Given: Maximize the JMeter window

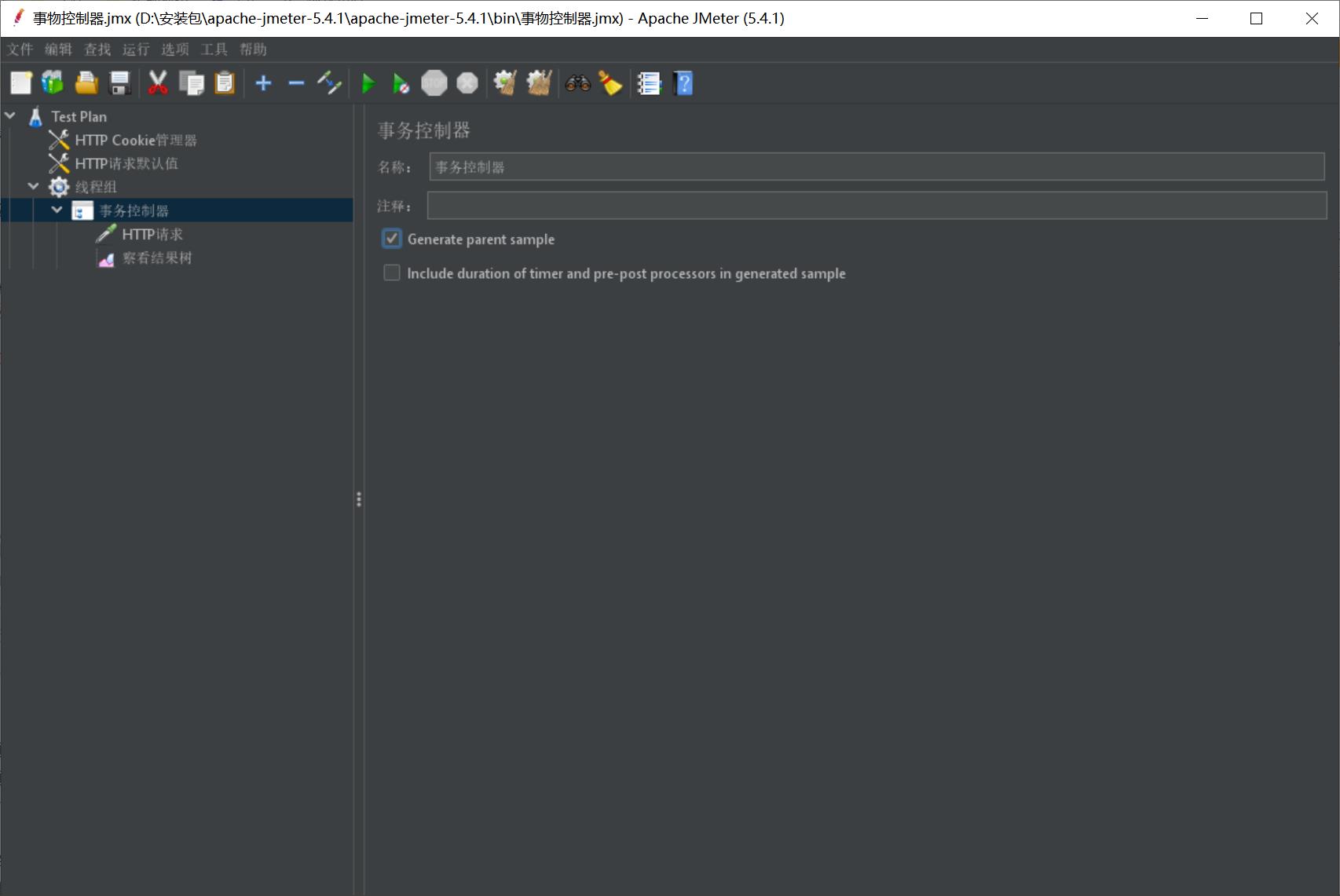Looking at the screenshot, I should pyautogui.click(x=1256, y=18).
